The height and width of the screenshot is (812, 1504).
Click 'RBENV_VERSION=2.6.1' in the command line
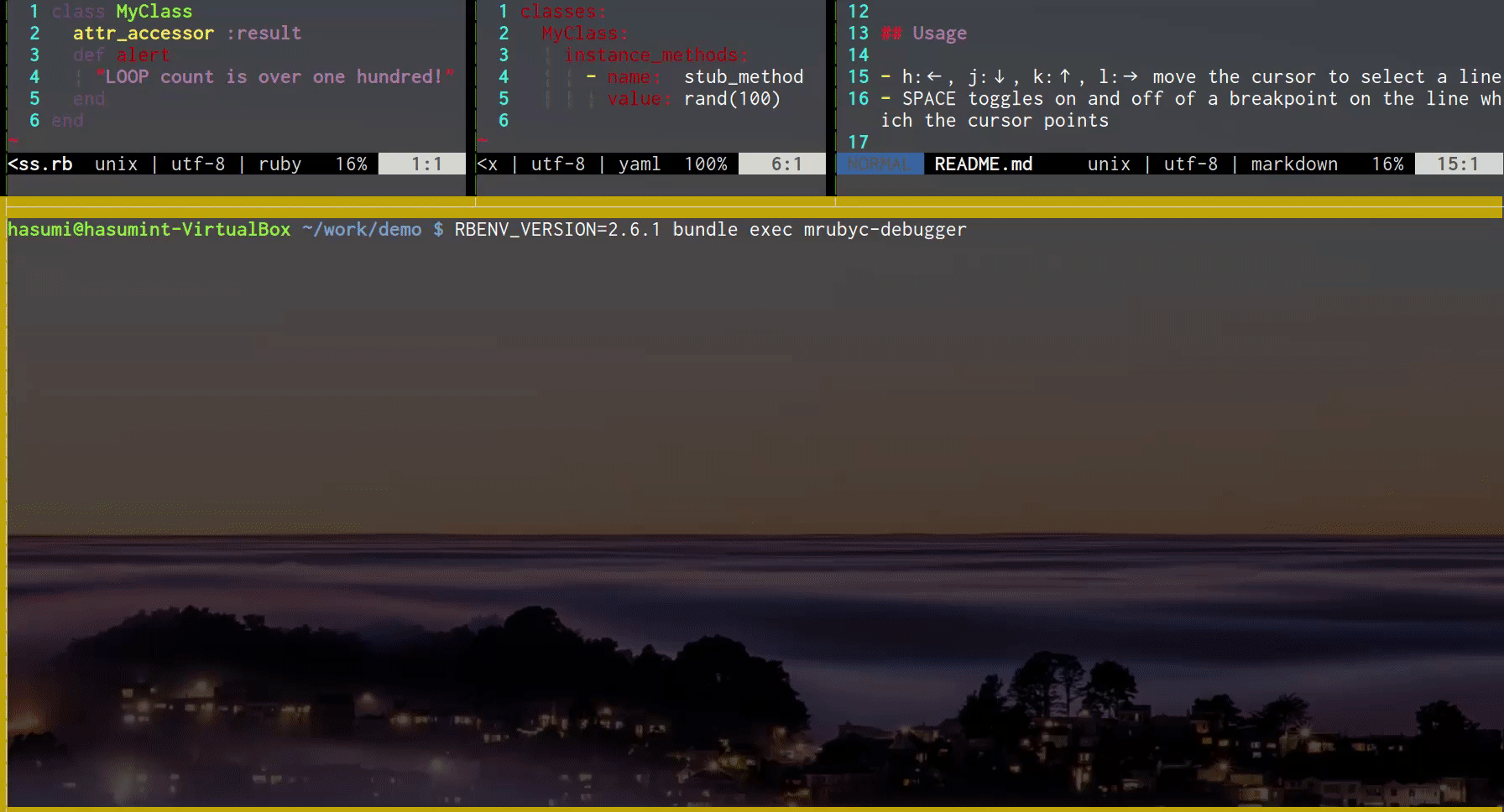tap(558, 230)
